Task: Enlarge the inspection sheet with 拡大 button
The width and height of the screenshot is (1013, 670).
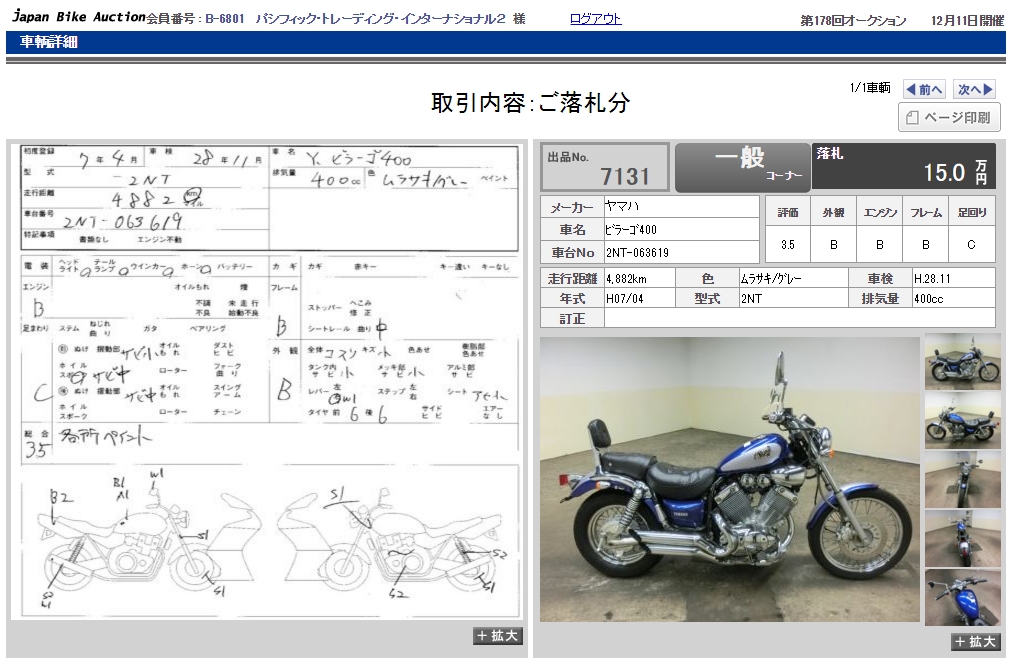Action: coord(497,636)
